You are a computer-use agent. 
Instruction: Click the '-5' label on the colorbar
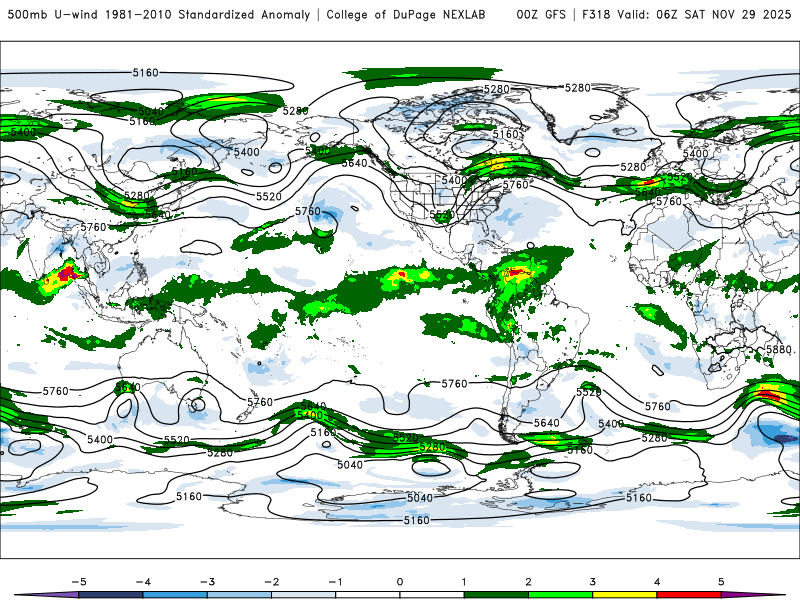(x=79, y=582)
